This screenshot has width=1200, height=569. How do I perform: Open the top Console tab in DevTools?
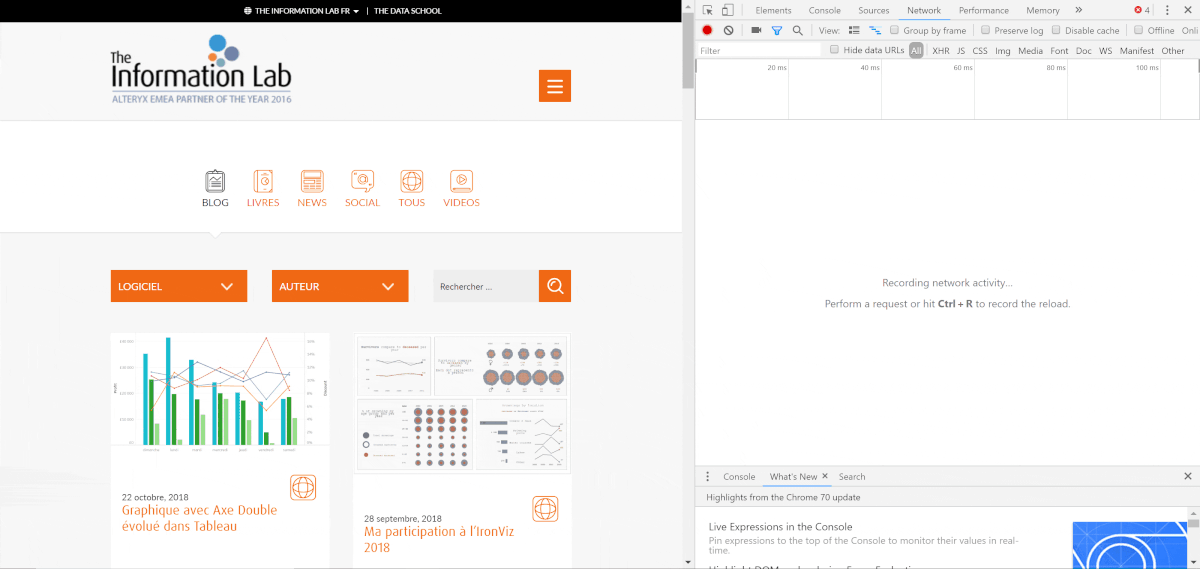click(x=825, y=10)
